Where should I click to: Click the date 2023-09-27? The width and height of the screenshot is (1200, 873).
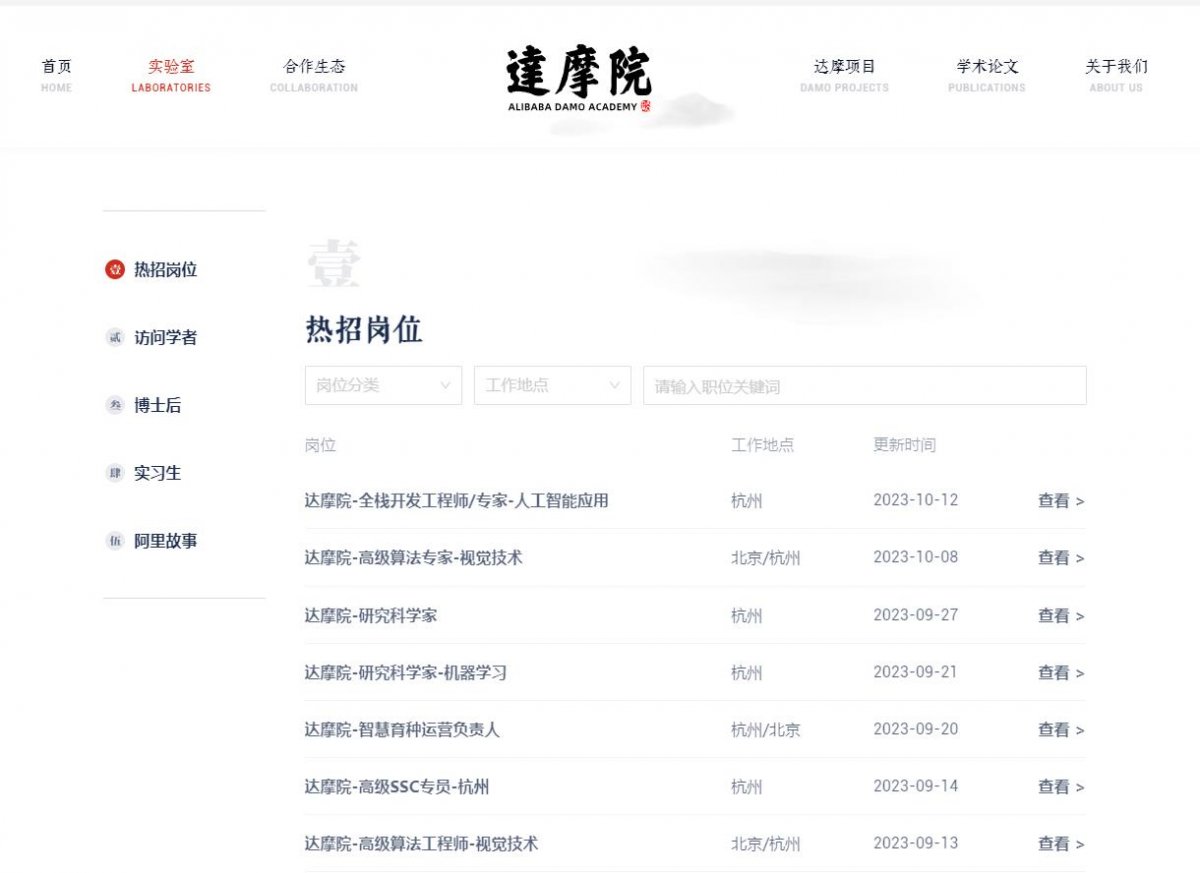tap(916, 615)
